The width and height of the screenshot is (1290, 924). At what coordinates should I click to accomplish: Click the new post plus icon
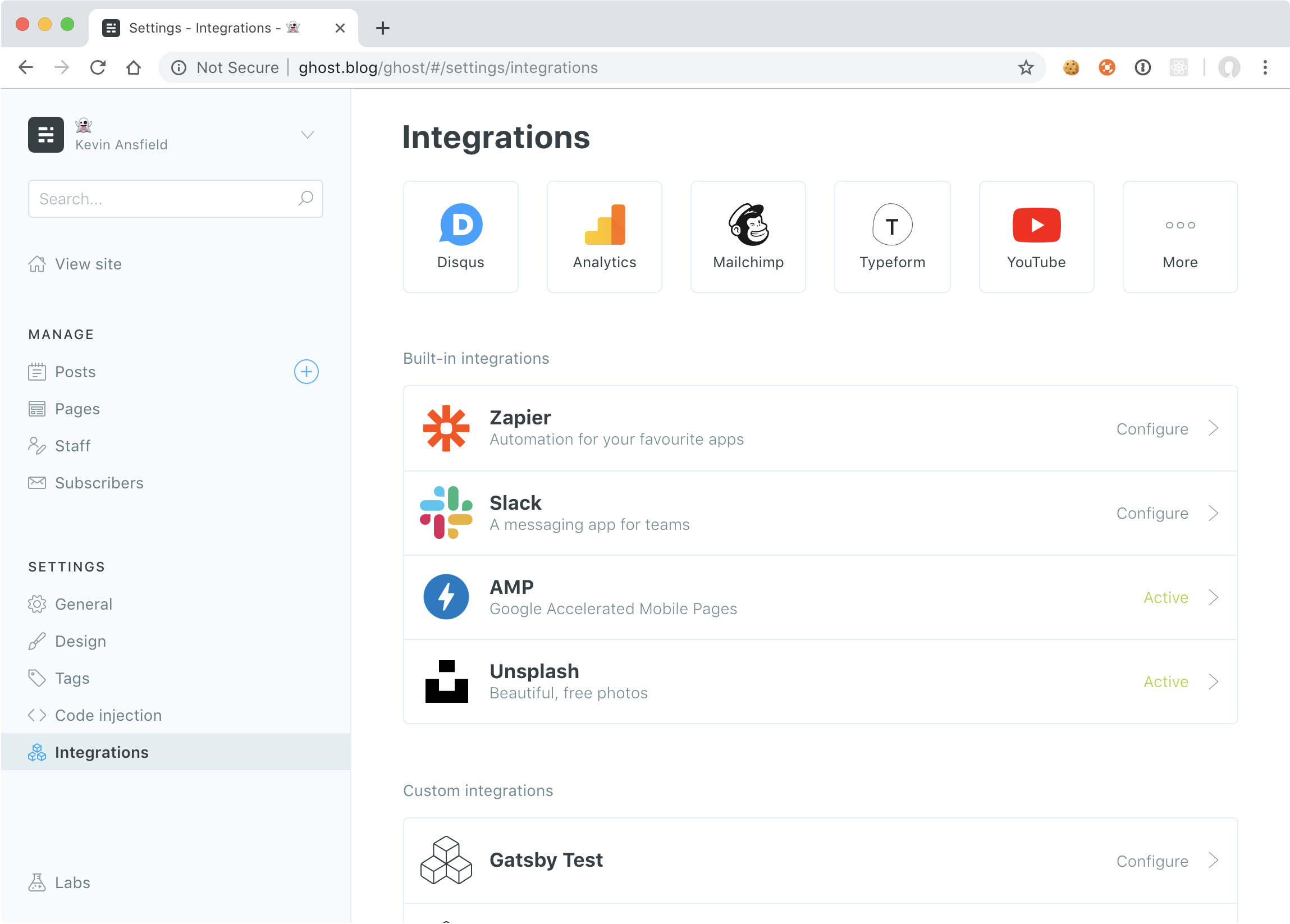(306, 372)
